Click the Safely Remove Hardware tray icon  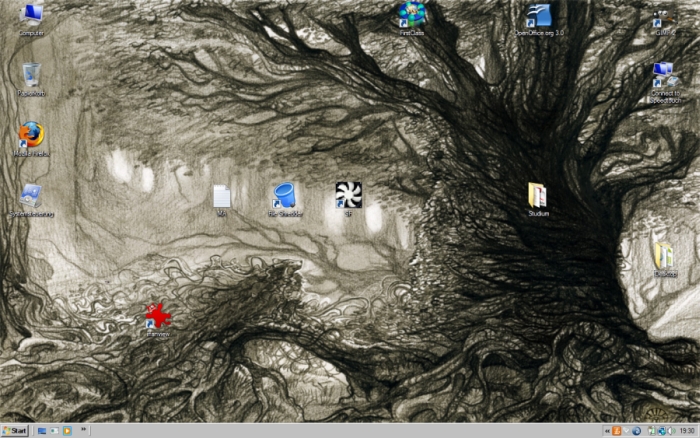pos(651,431)
